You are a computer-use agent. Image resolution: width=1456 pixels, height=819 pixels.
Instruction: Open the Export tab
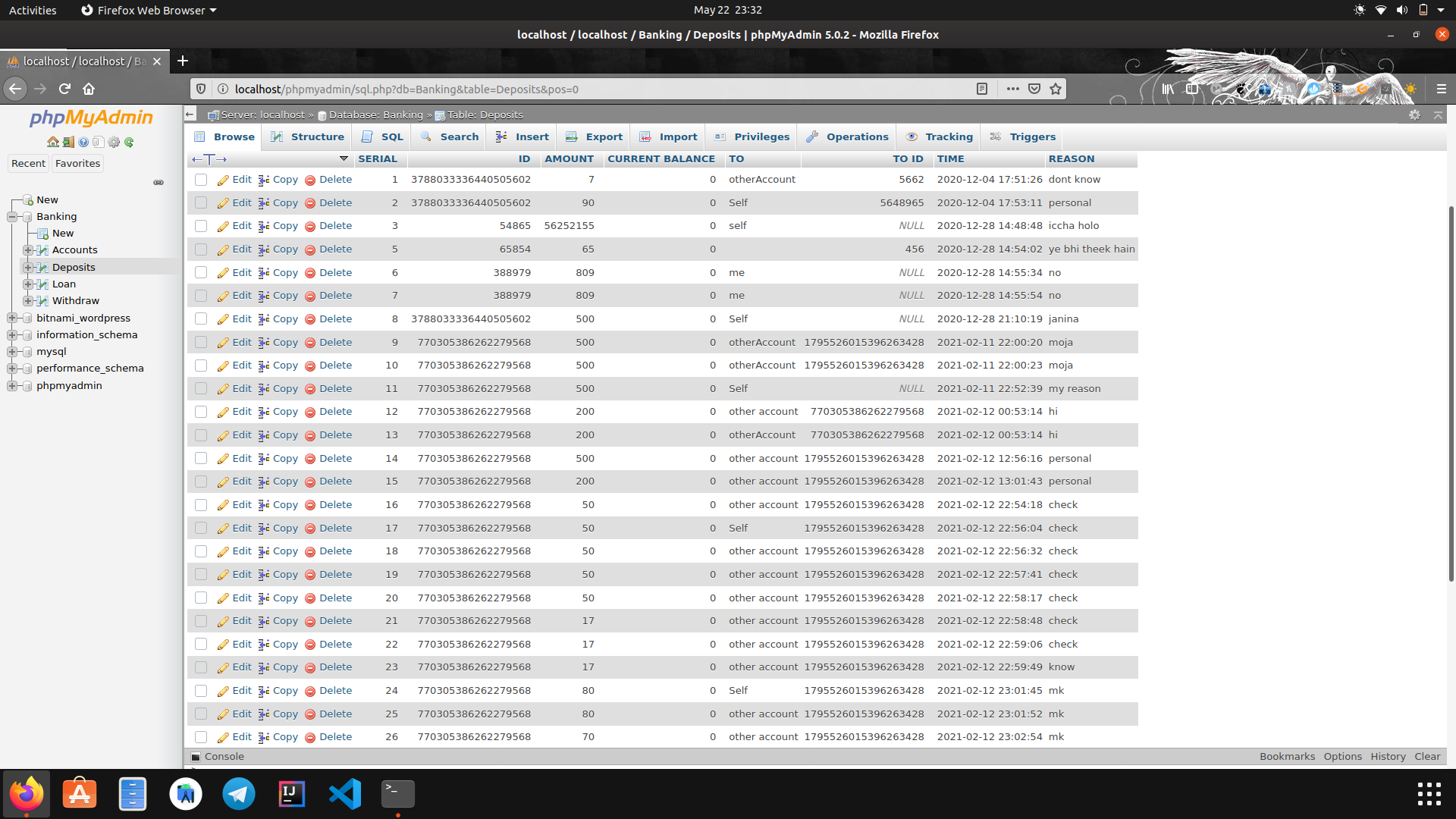click(x=603, y=136)
